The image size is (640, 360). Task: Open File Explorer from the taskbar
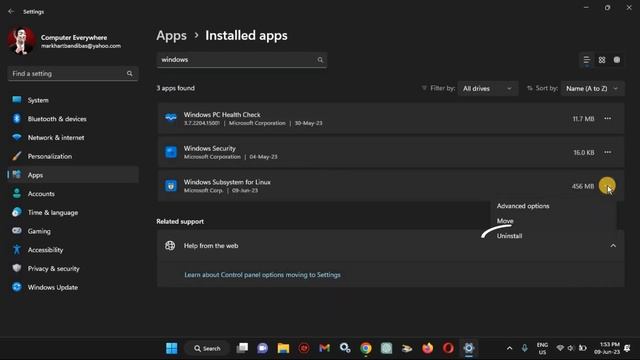pos(283,348)
